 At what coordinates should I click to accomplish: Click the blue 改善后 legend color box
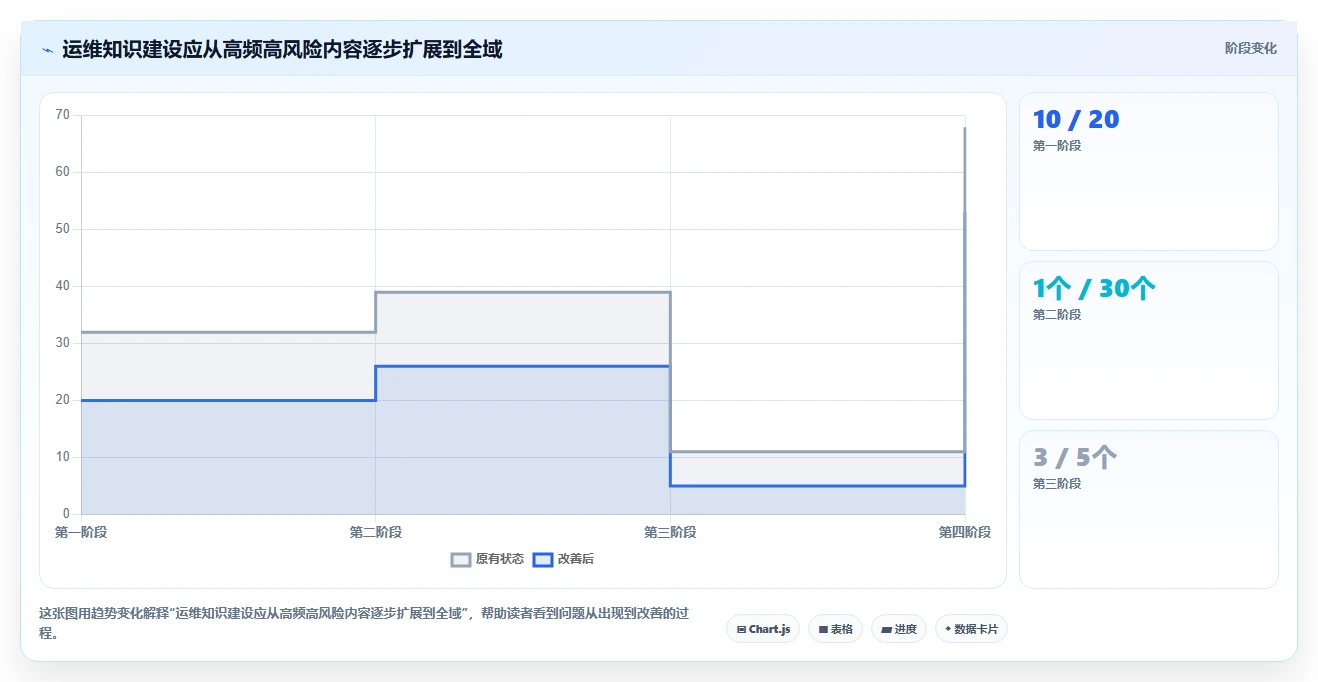[x=542, y=559]
